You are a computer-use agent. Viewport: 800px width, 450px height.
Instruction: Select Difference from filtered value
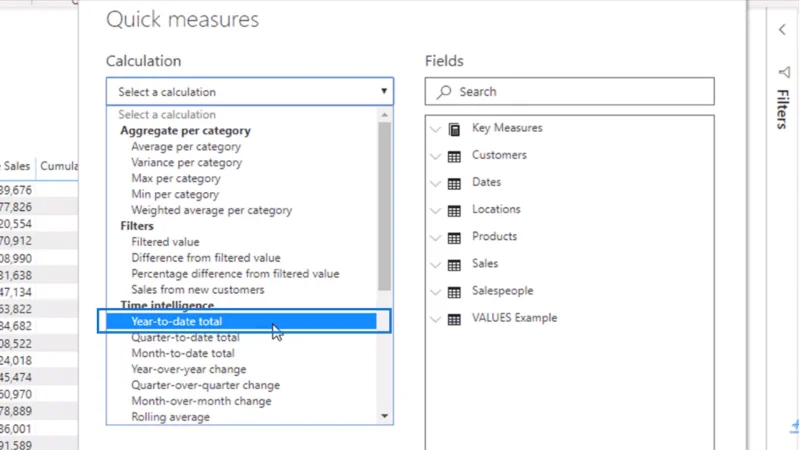coord(206,258)
